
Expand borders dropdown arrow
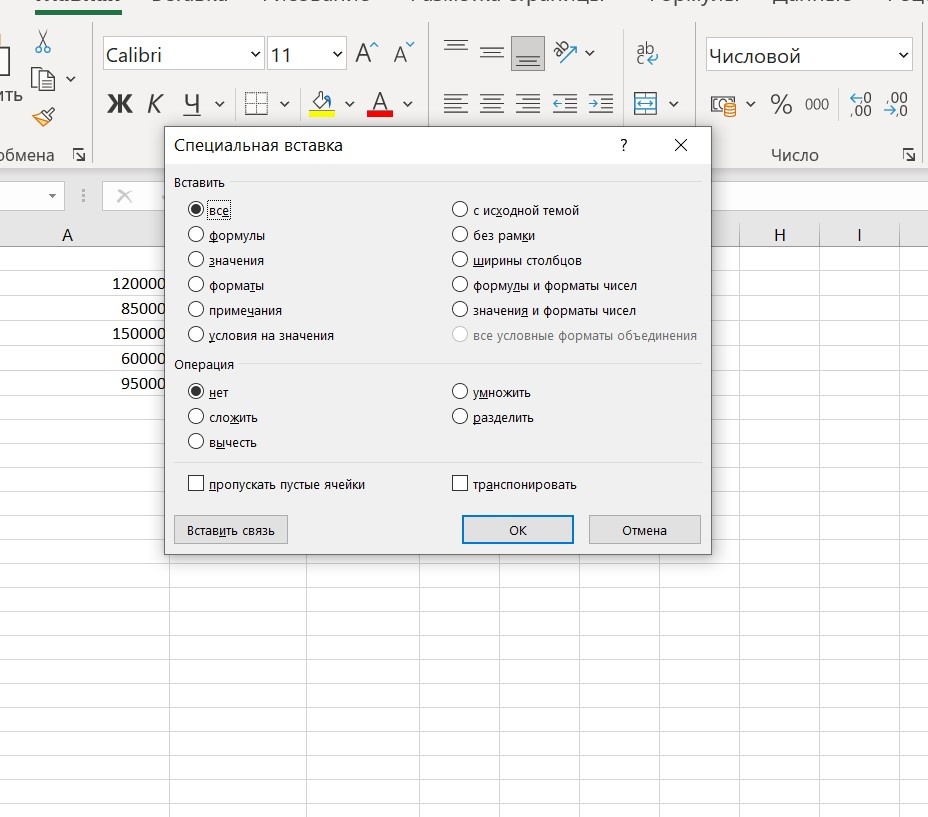(x=285, y=104)
